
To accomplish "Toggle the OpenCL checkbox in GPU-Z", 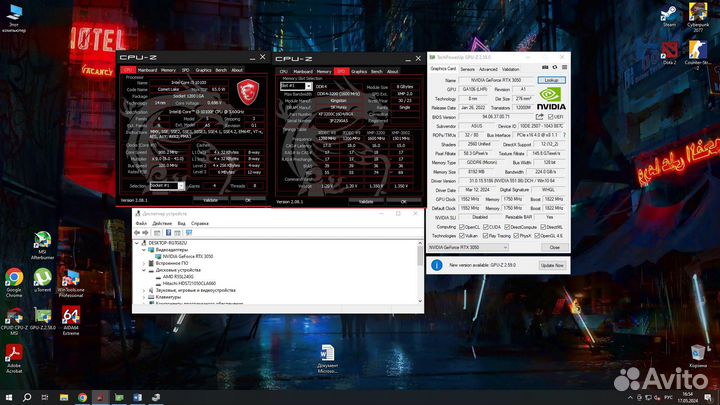I will pyautogui.click(x=461, y=227).
